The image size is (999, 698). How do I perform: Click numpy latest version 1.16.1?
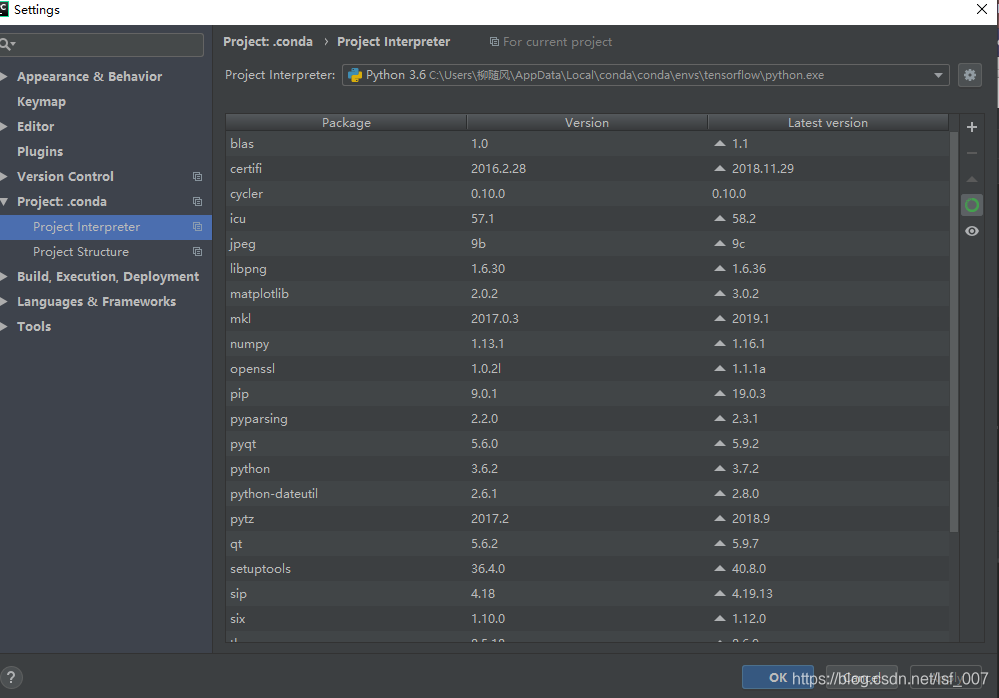[x=748, y=344]
